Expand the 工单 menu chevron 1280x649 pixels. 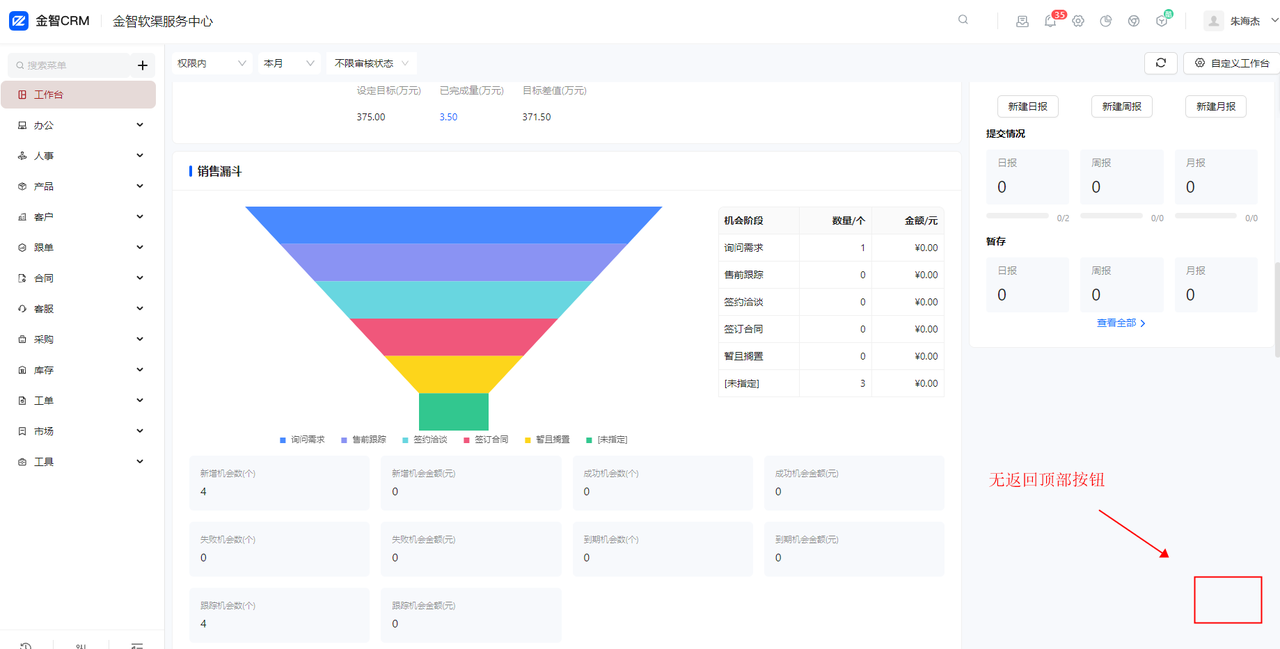[x=140, y=400]
